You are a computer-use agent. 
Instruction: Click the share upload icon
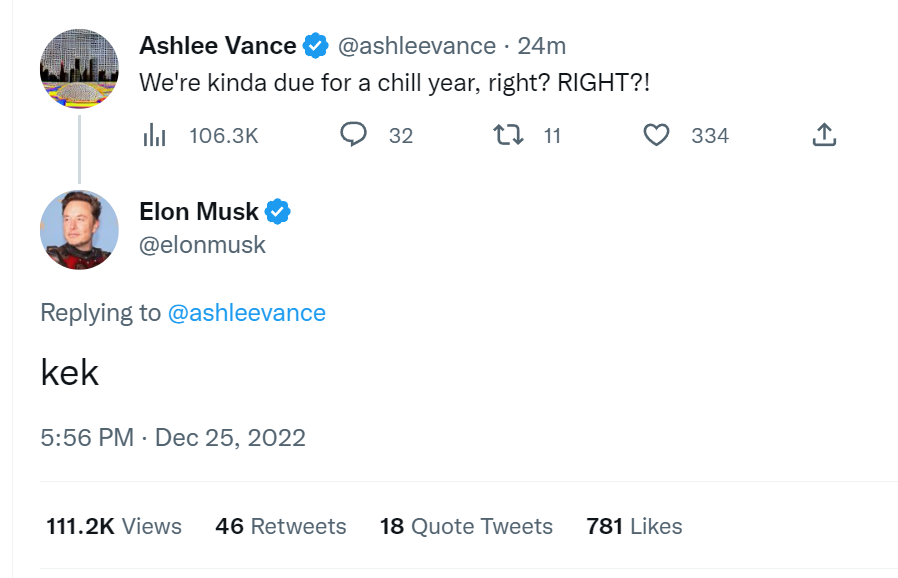(824, 135)
